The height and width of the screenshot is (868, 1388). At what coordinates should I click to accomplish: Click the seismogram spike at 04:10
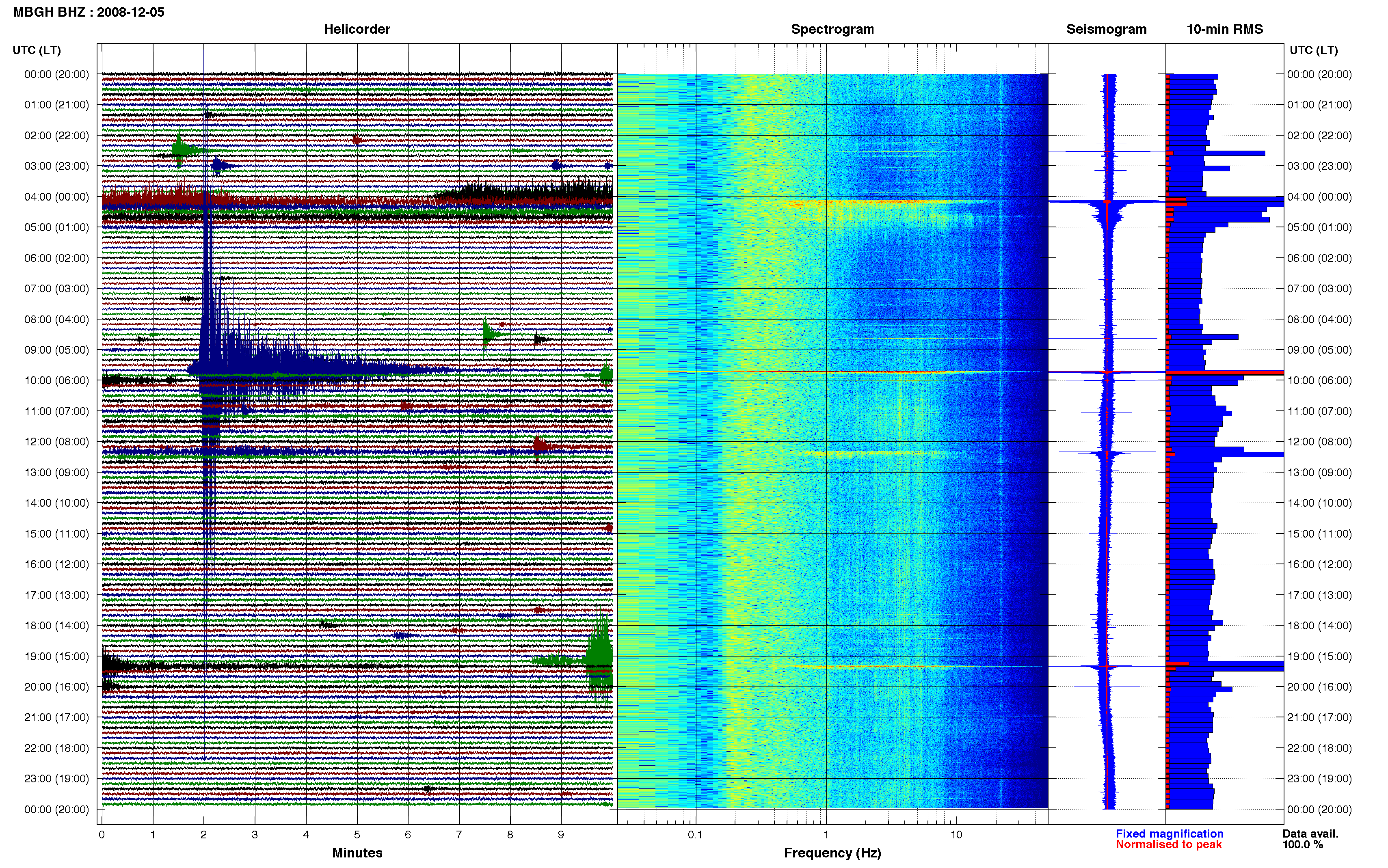[x=1107, y=201]
